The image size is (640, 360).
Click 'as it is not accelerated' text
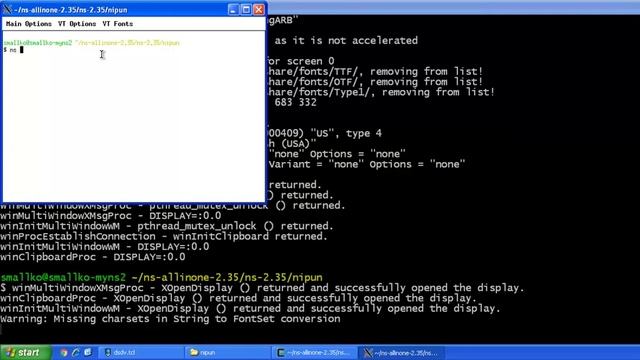click(346, 40)
